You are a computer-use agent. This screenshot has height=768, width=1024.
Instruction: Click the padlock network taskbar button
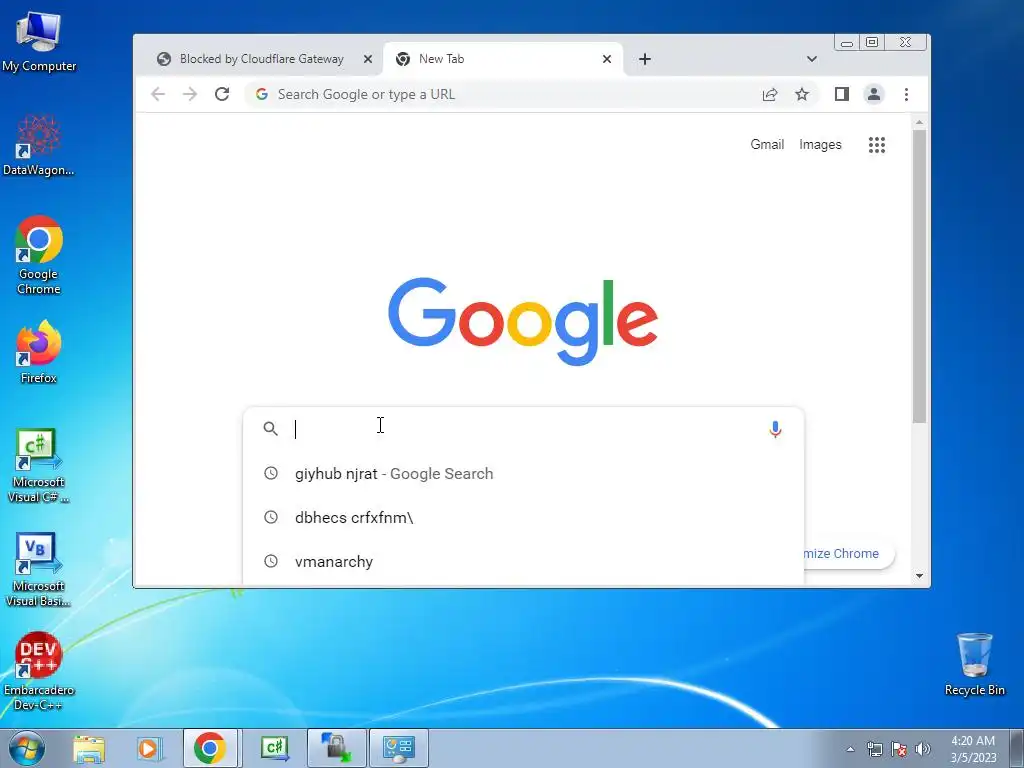[x=336, y=748]
